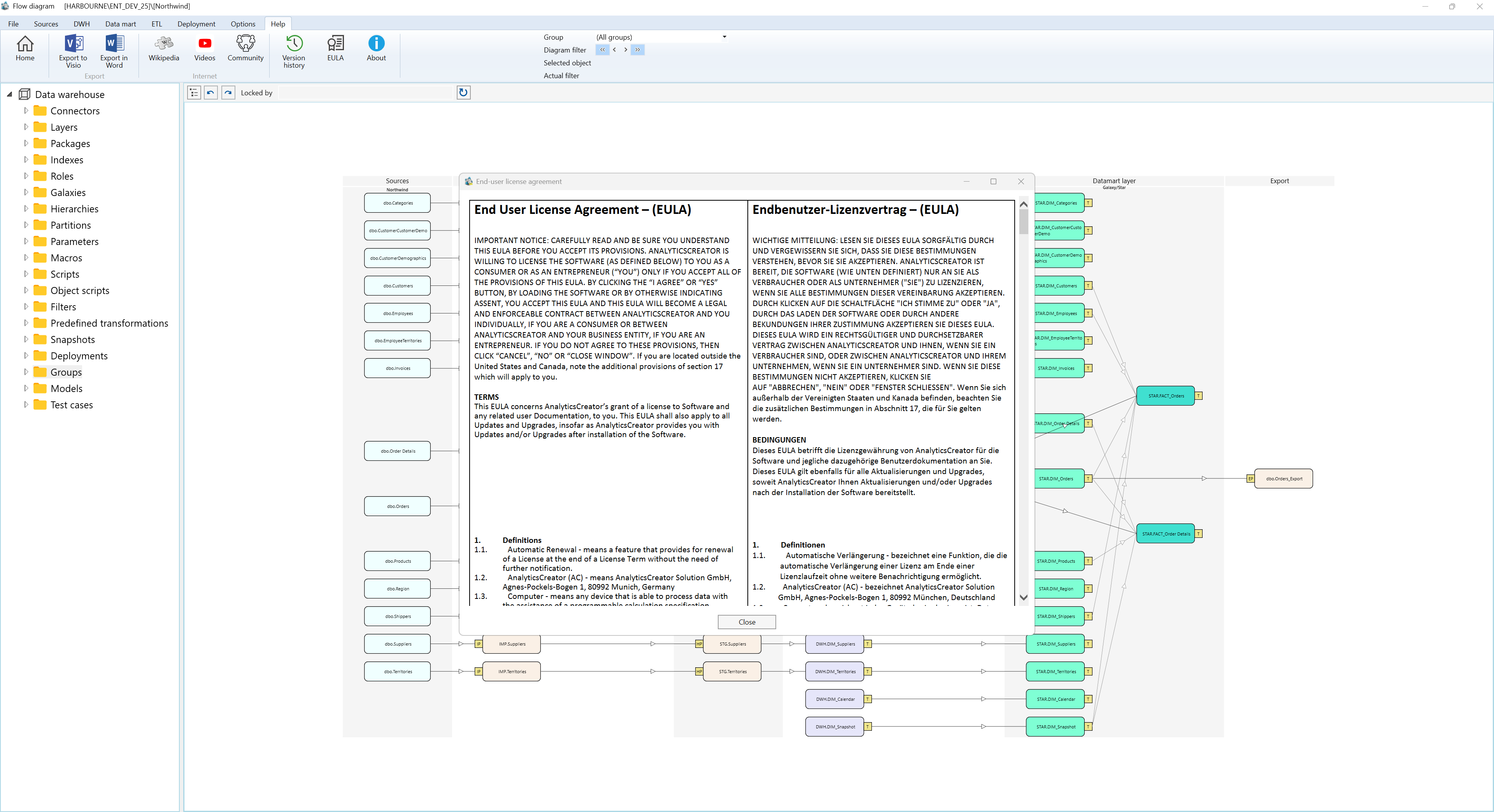
Task: Expand the Galaxies tree node
Action: (x=26, y=192)
